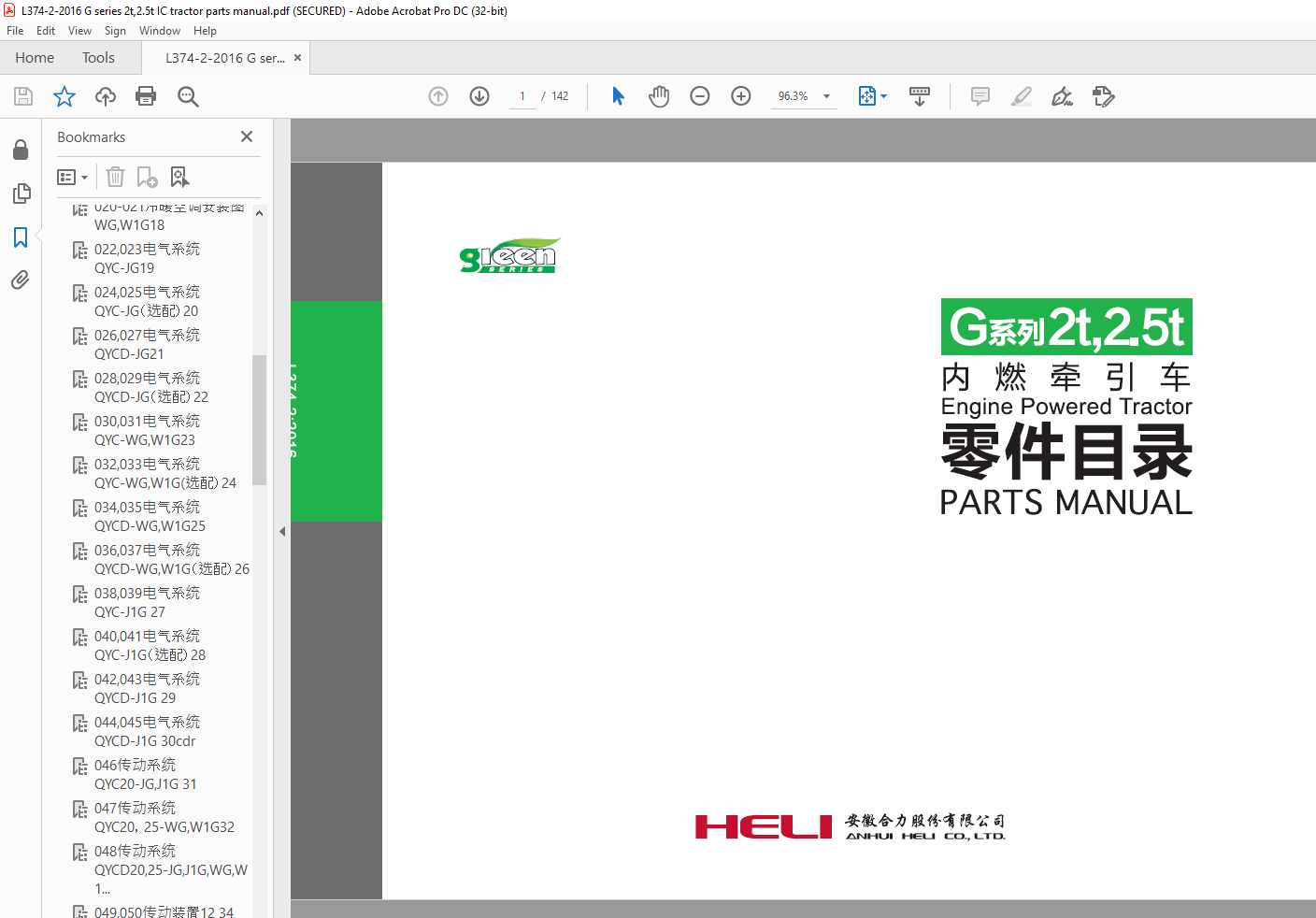Open security lock panel
The width and height of the screenshot is (1316, 918).
point(21,150)
